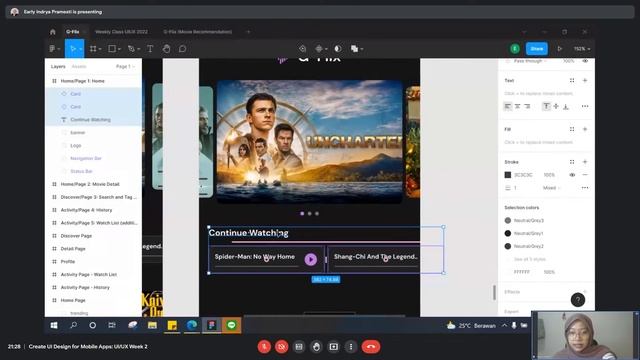This screenshot has width=640, height=360.
Task: Open a new Figma tab with plus
Action: (248, 32)
